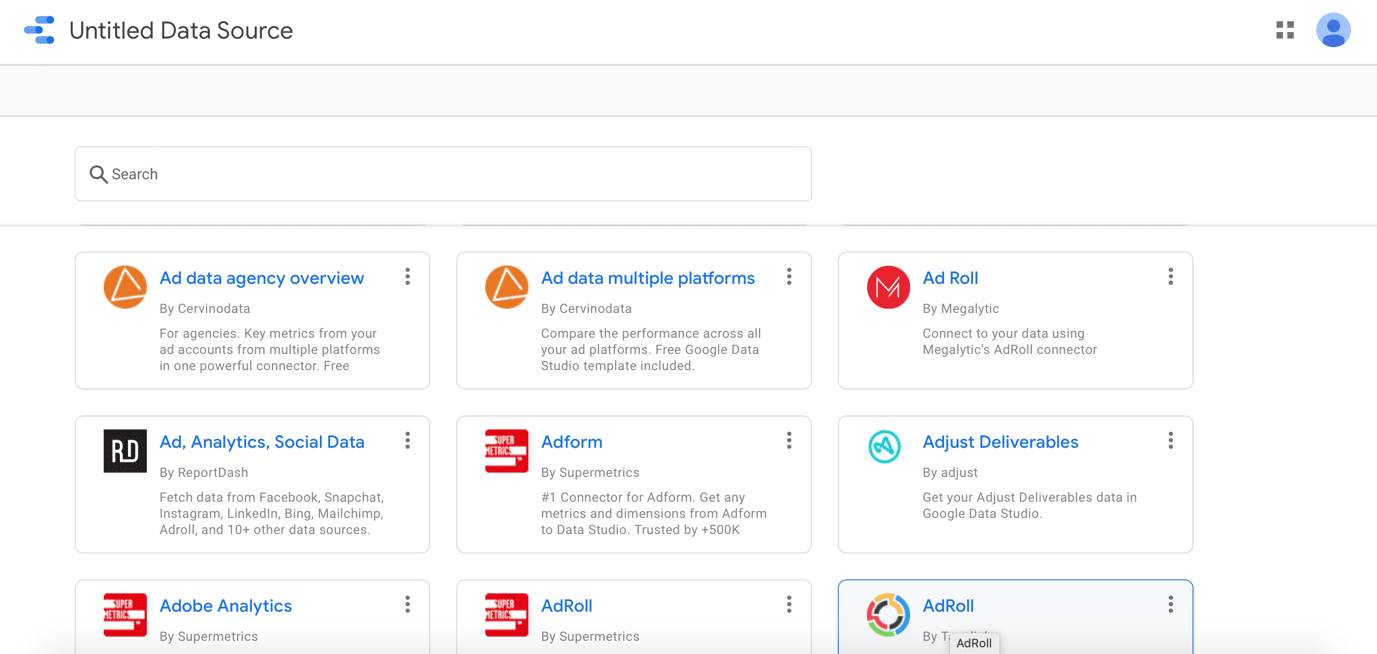The height and width of the screenshot is (654, 1377).
Task: Open more options for Adform
Action: [789, 441]
